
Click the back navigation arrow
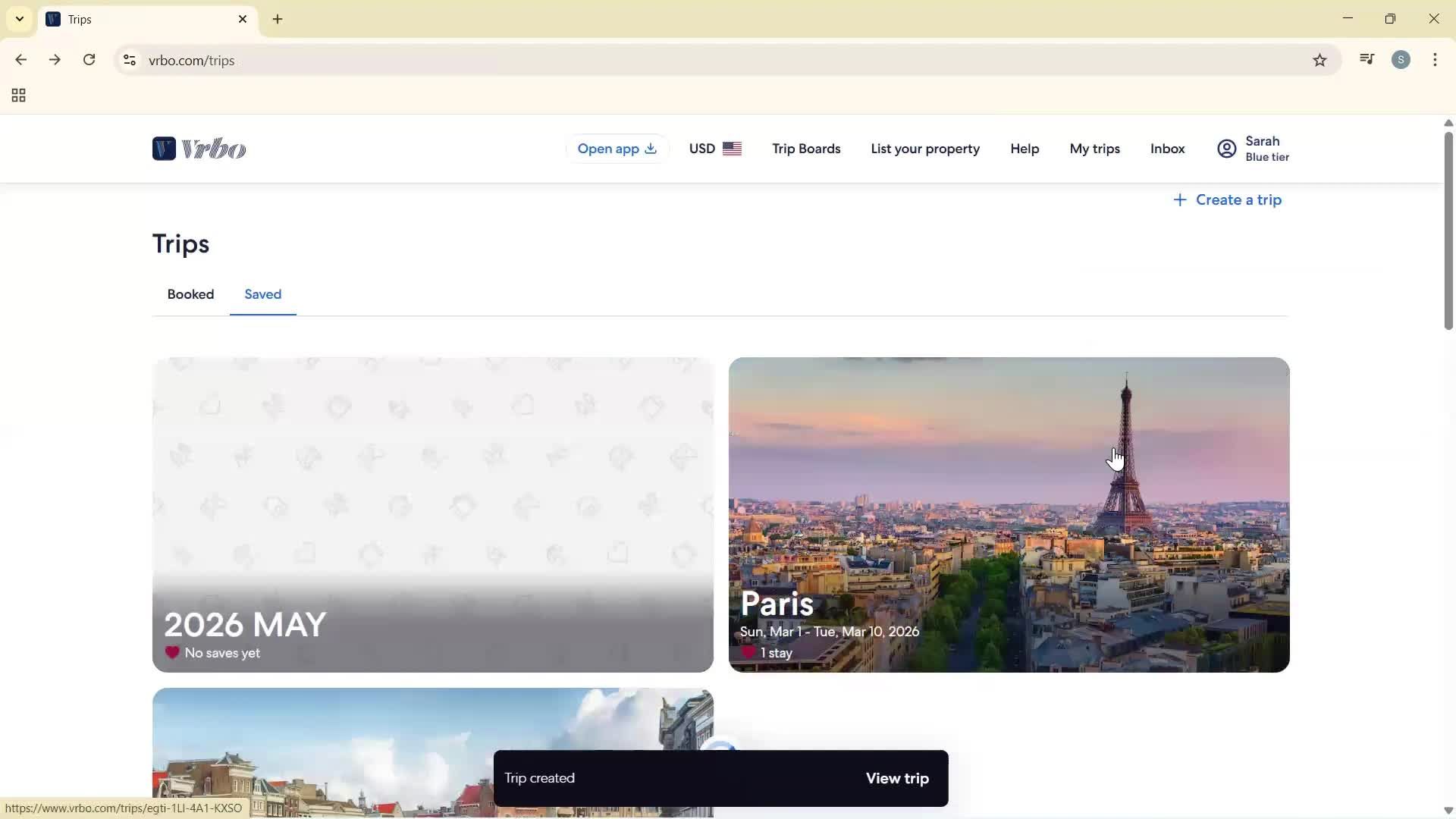pos(20,60)
